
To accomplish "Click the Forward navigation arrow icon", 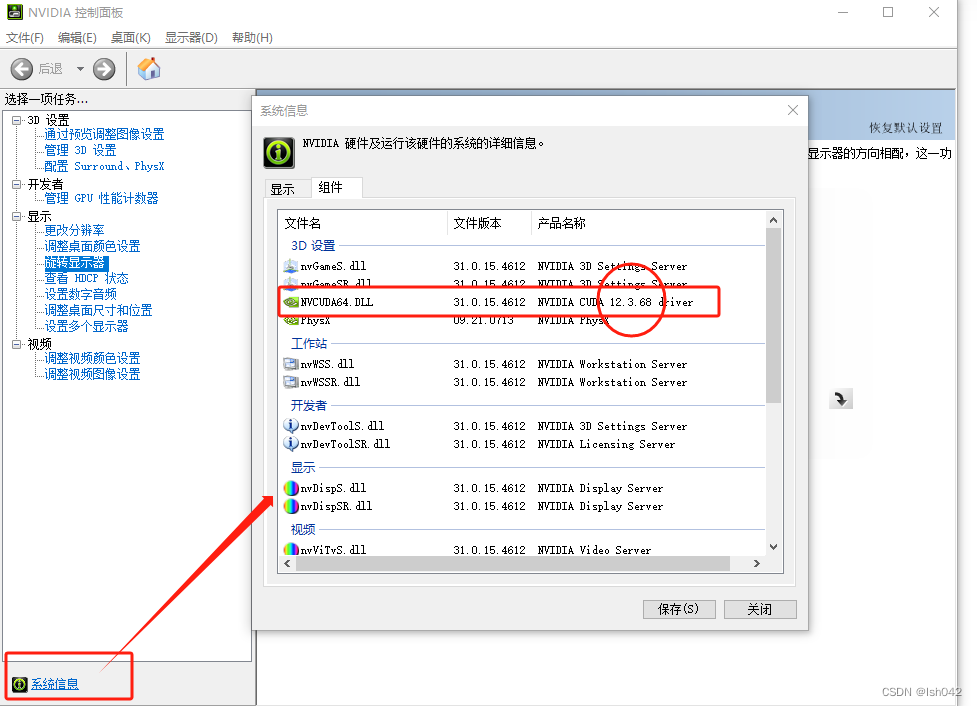I will 103,69.
